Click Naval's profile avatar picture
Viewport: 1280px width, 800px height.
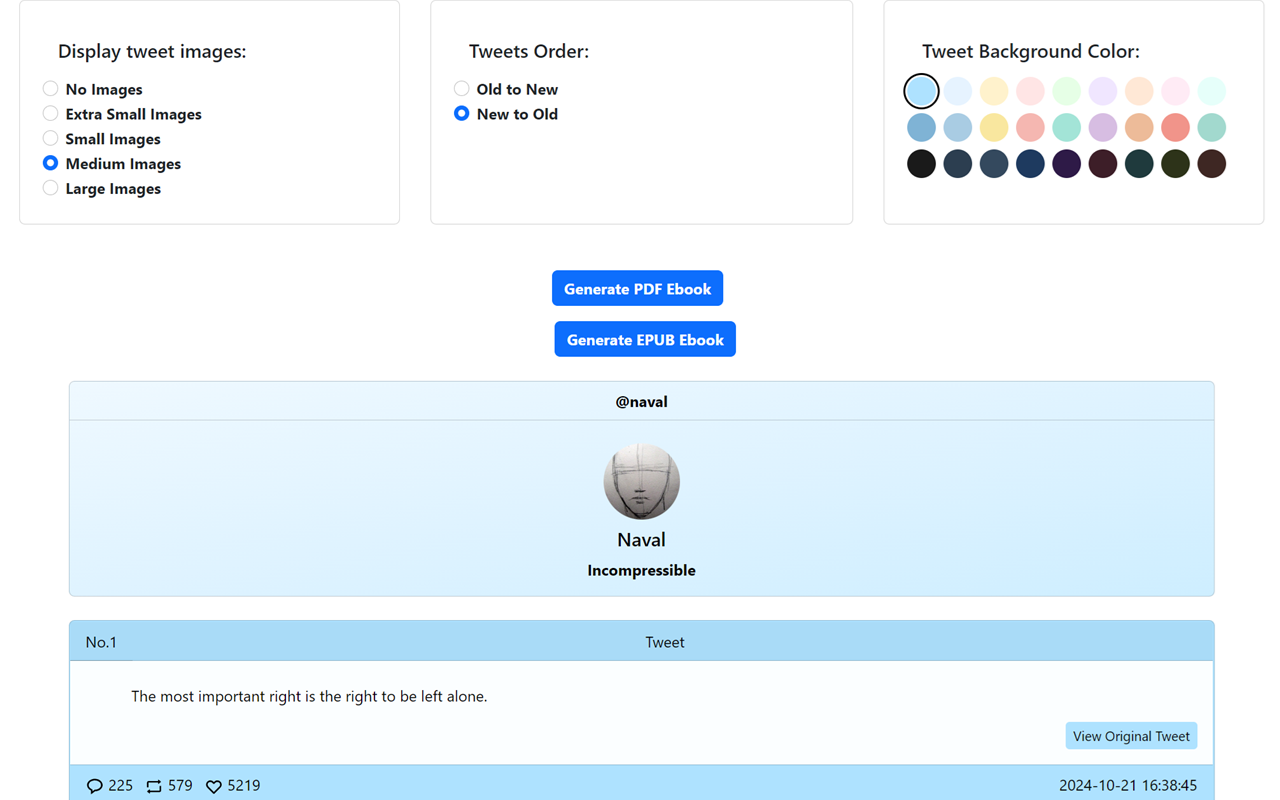point(641,481)
